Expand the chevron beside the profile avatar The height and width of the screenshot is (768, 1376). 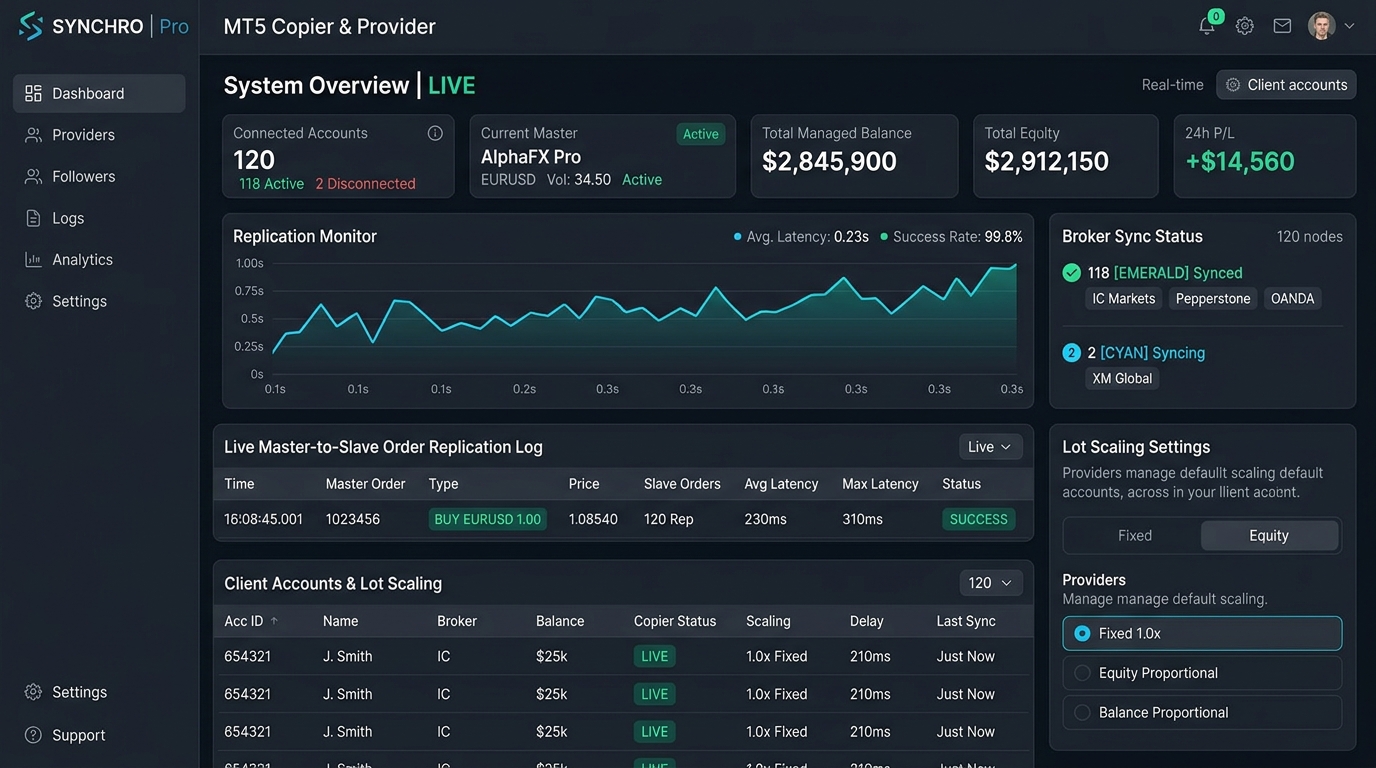pyautogui.click(x=1349, y=26)
